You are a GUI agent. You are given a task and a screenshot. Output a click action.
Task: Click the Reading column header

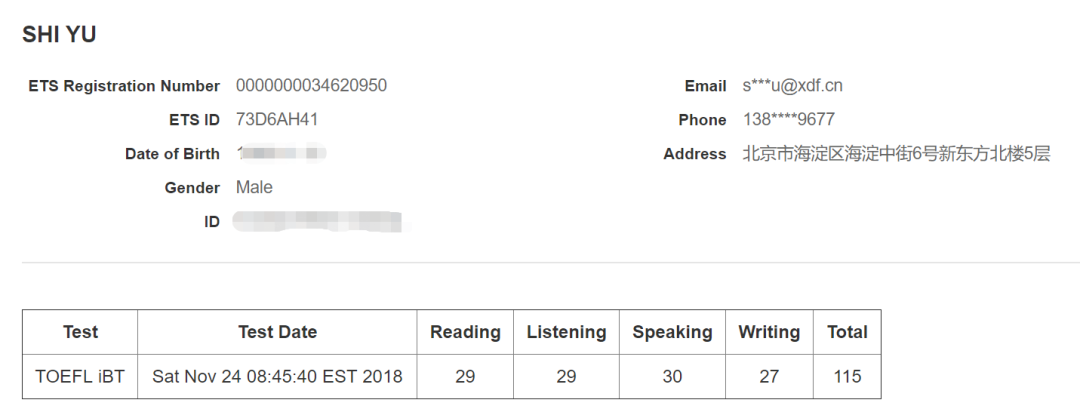click(465, 332)
